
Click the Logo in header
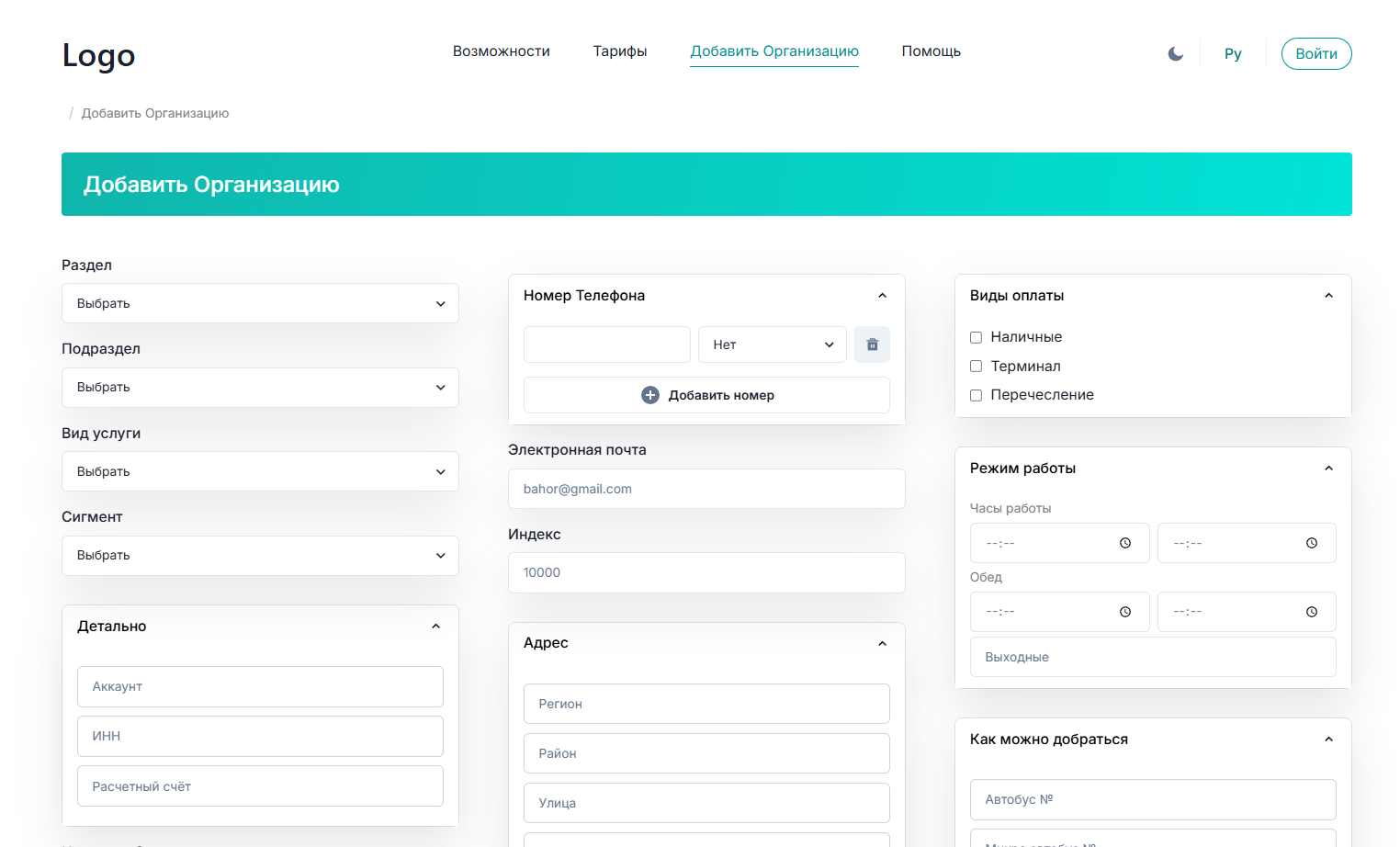(98, 55)
